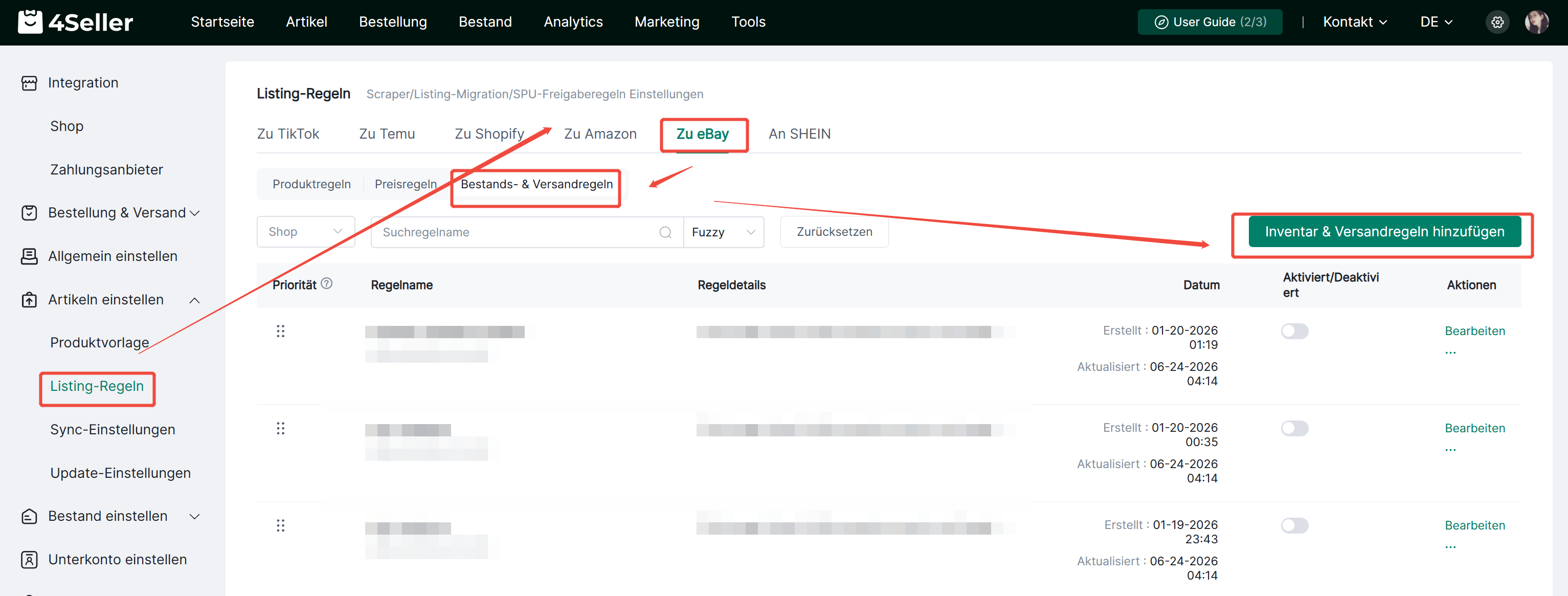This screenshot has width=1568, height=596.
Task: Expand the Bestand einstellen section
Action: point(195,517)
